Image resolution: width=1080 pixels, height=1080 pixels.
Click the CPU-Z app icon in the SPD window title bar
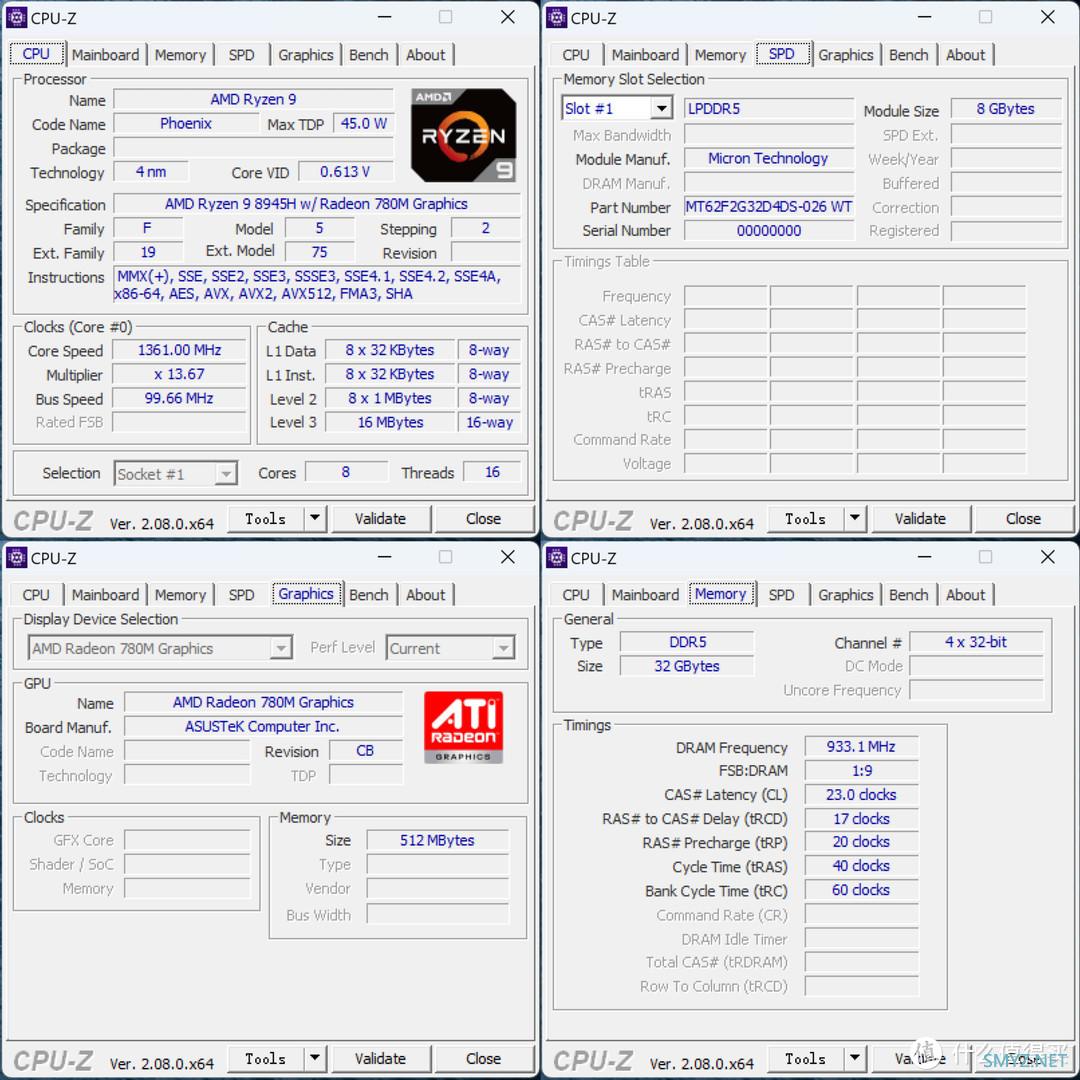point(557,17)
